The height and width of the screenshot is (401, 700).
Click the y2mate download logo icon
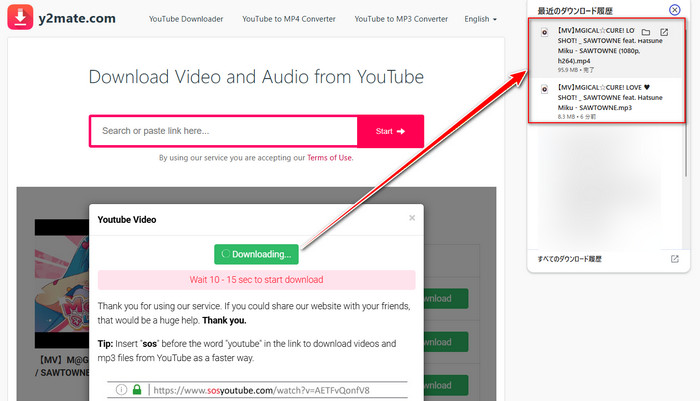click(20, 17)
